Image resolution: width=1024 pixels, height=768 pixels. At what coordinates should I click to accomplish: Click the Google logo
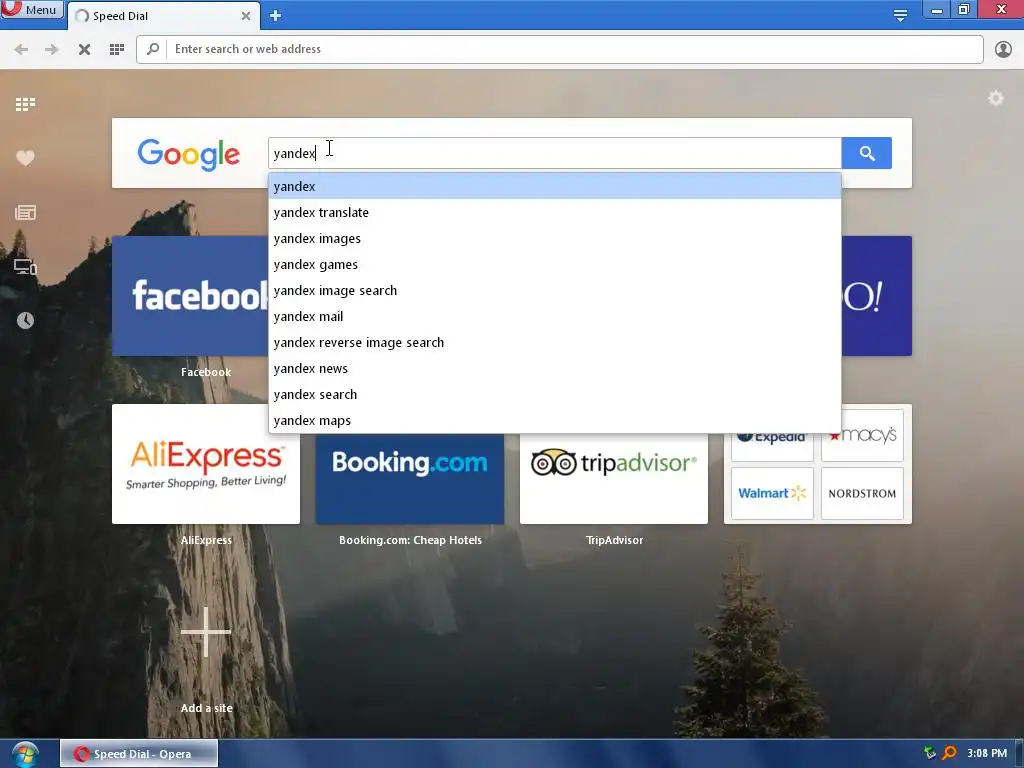click(189, 154)
